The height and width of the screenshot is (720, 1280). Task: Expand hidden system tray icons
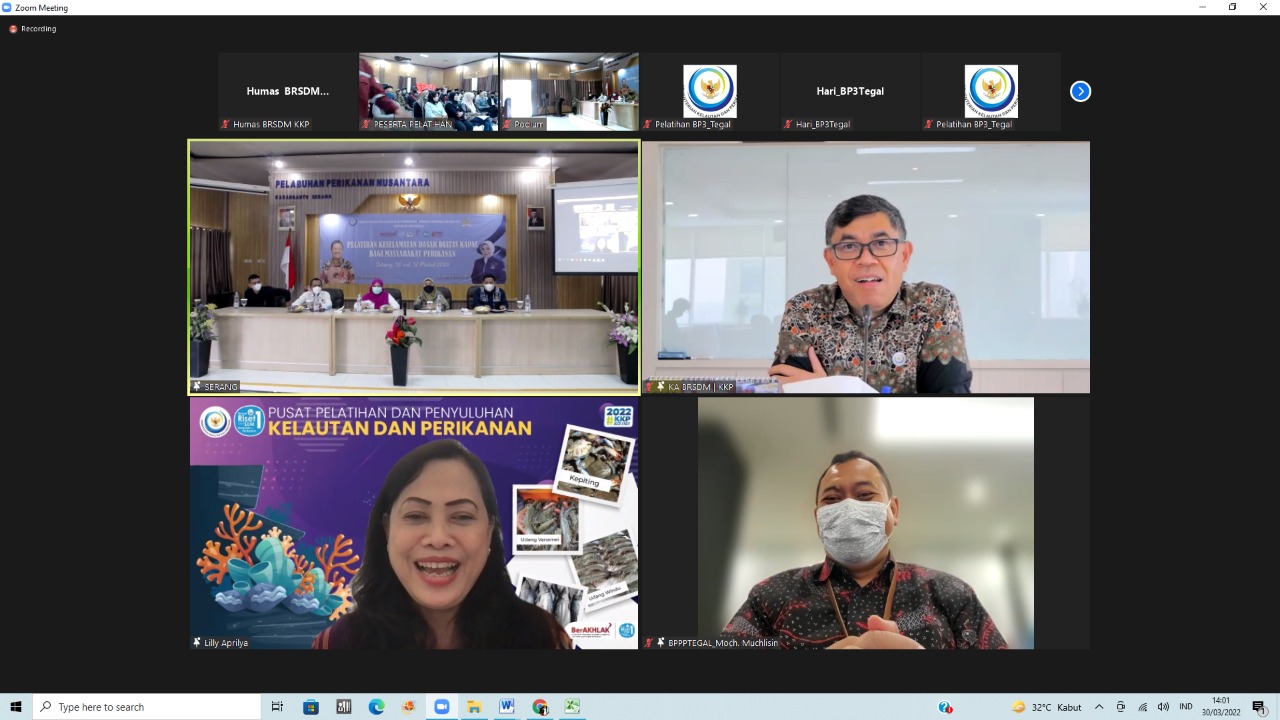point(1099,707)
